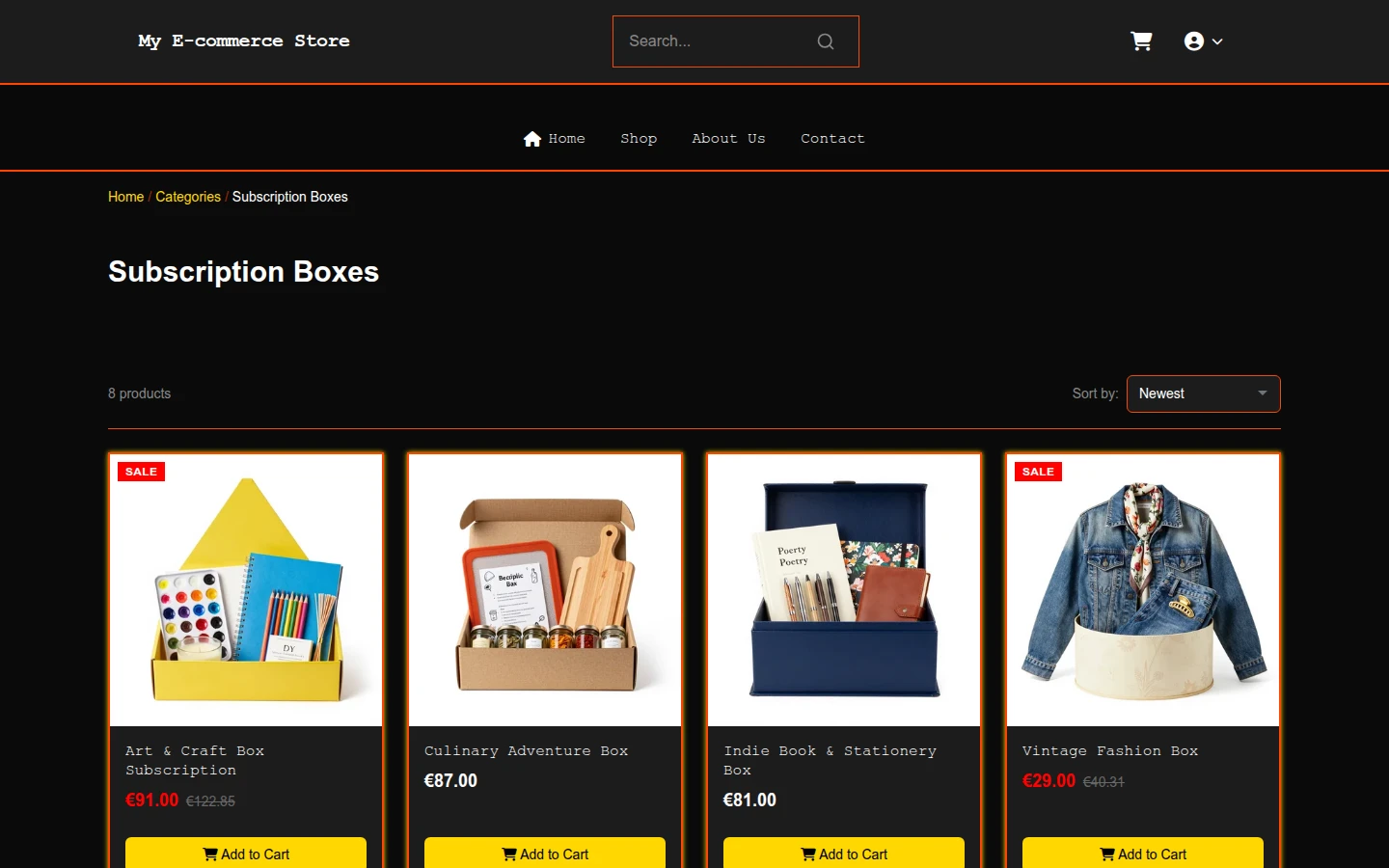Open the shopping cart icon
Screen dimensions: 1389x868
(1141, 41)
